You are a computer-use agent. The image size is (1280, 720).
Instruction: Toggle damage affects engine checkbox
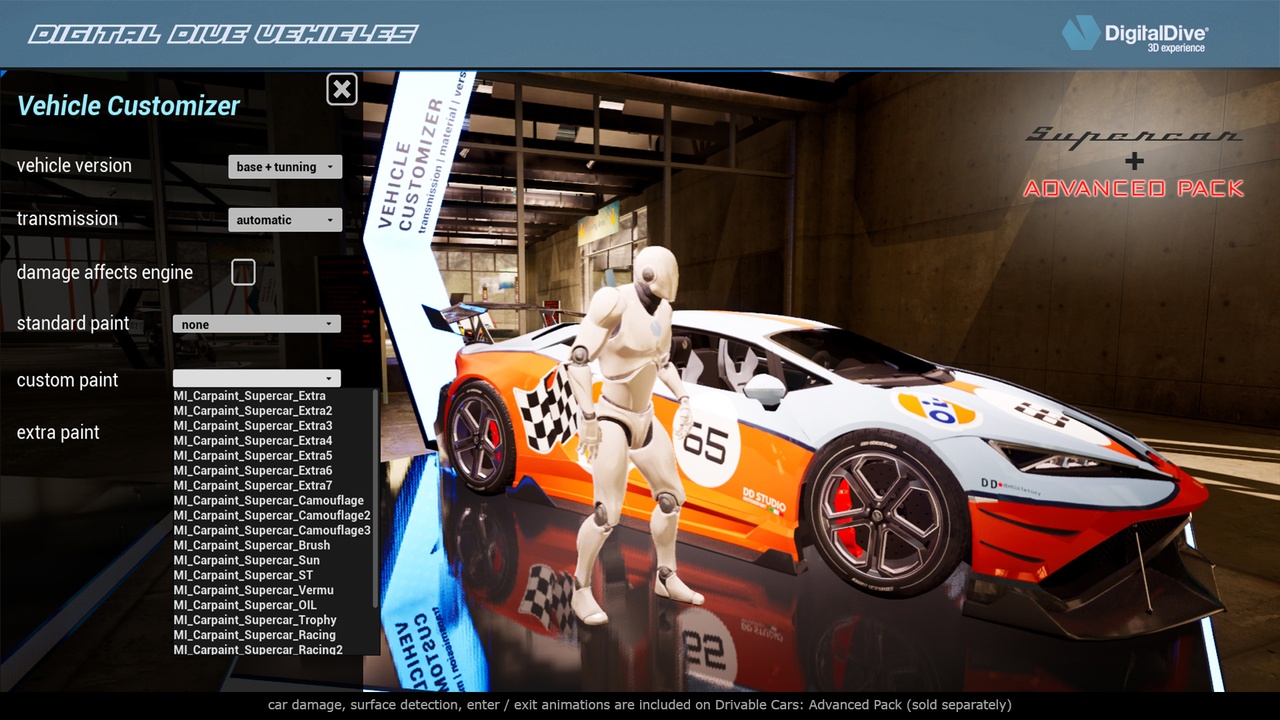click(x=243, y=272)
